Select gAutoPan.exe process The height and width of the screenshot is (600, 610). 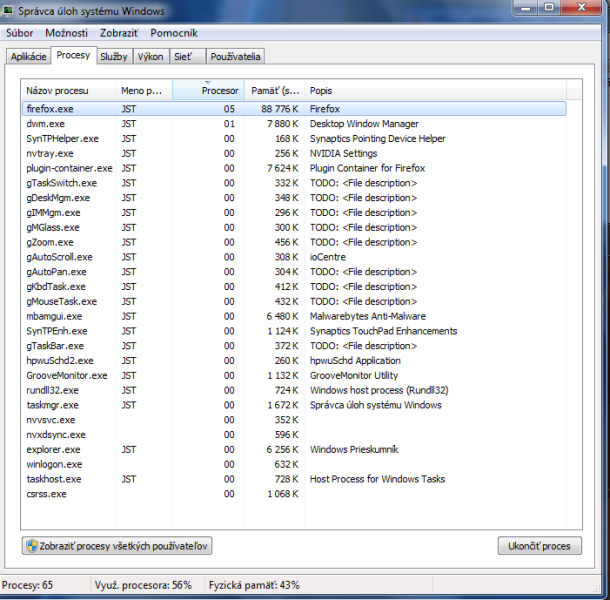tap(294, 272)
